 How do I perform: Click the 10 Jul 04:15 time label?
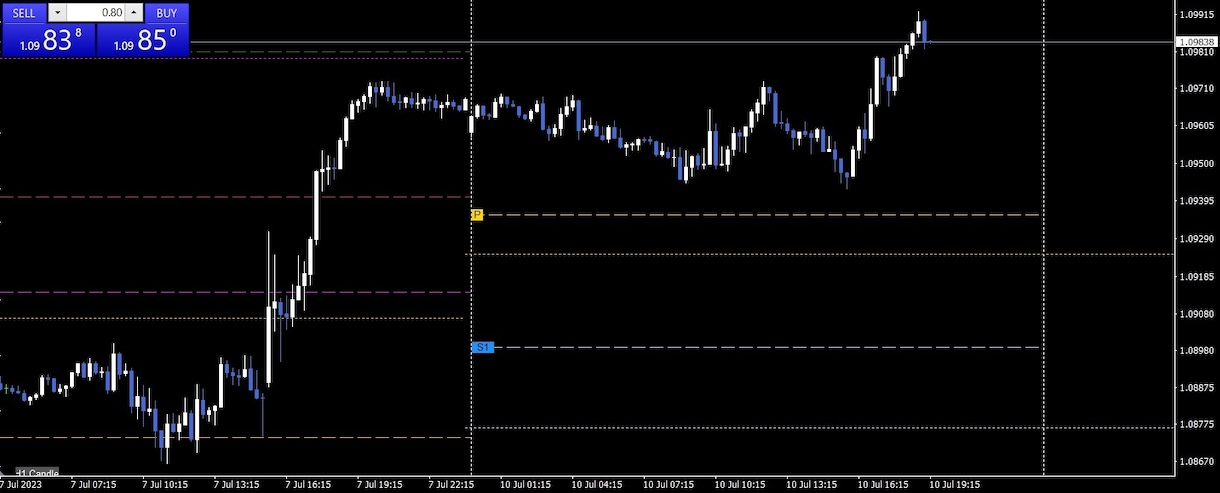click(x=596, y=485)
